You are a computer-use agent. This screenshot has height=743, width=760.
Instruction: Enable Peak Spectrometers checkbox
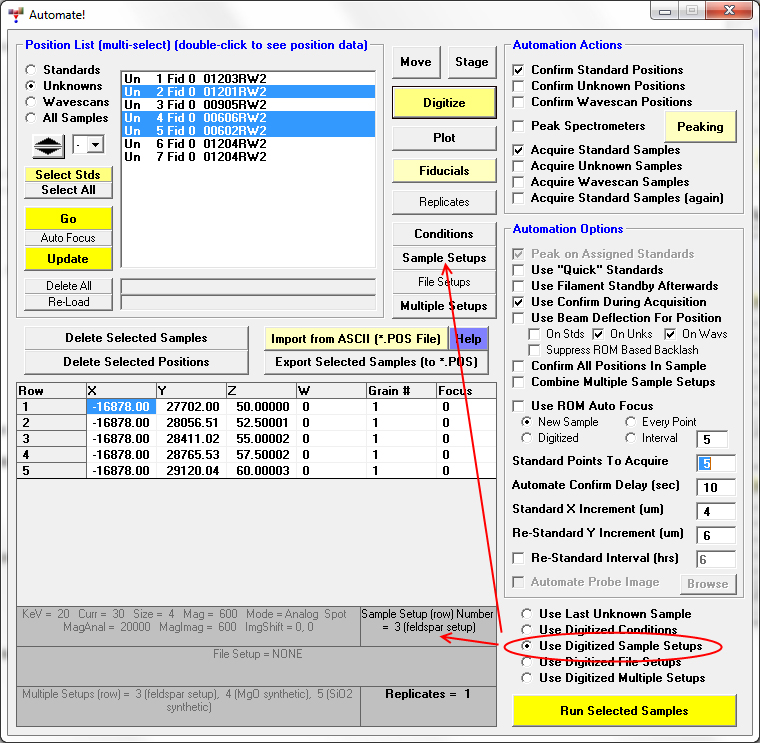[519, 126]
